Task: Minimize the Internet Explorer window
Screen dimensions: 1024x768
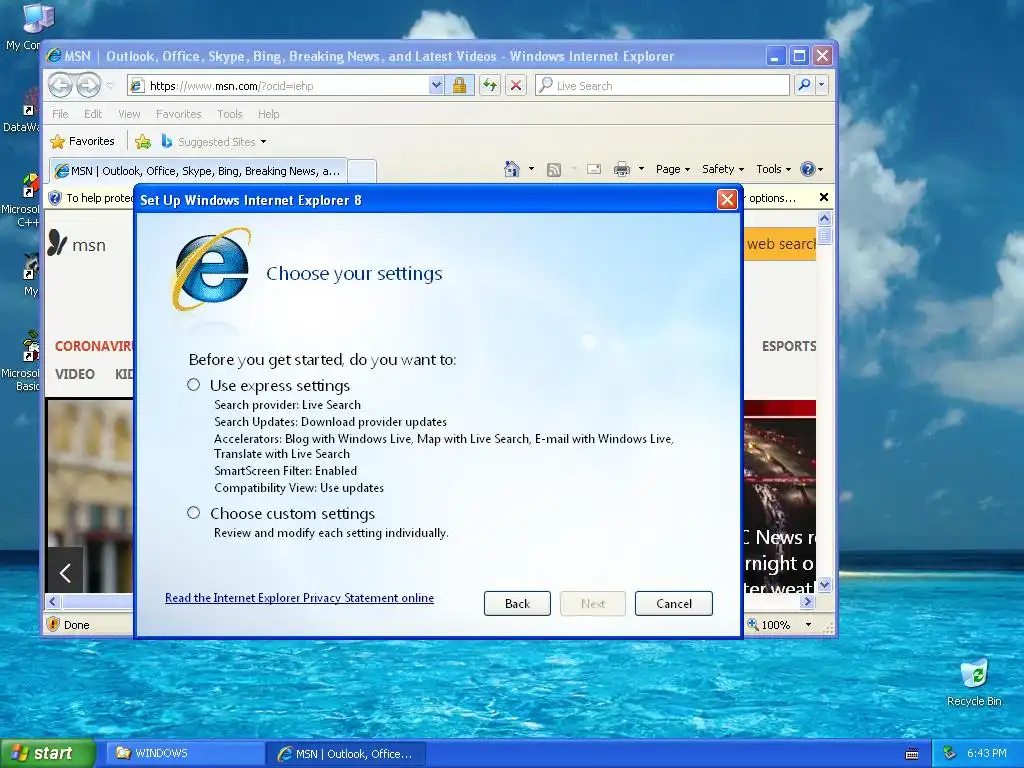Action: click(x=775, y=56)
